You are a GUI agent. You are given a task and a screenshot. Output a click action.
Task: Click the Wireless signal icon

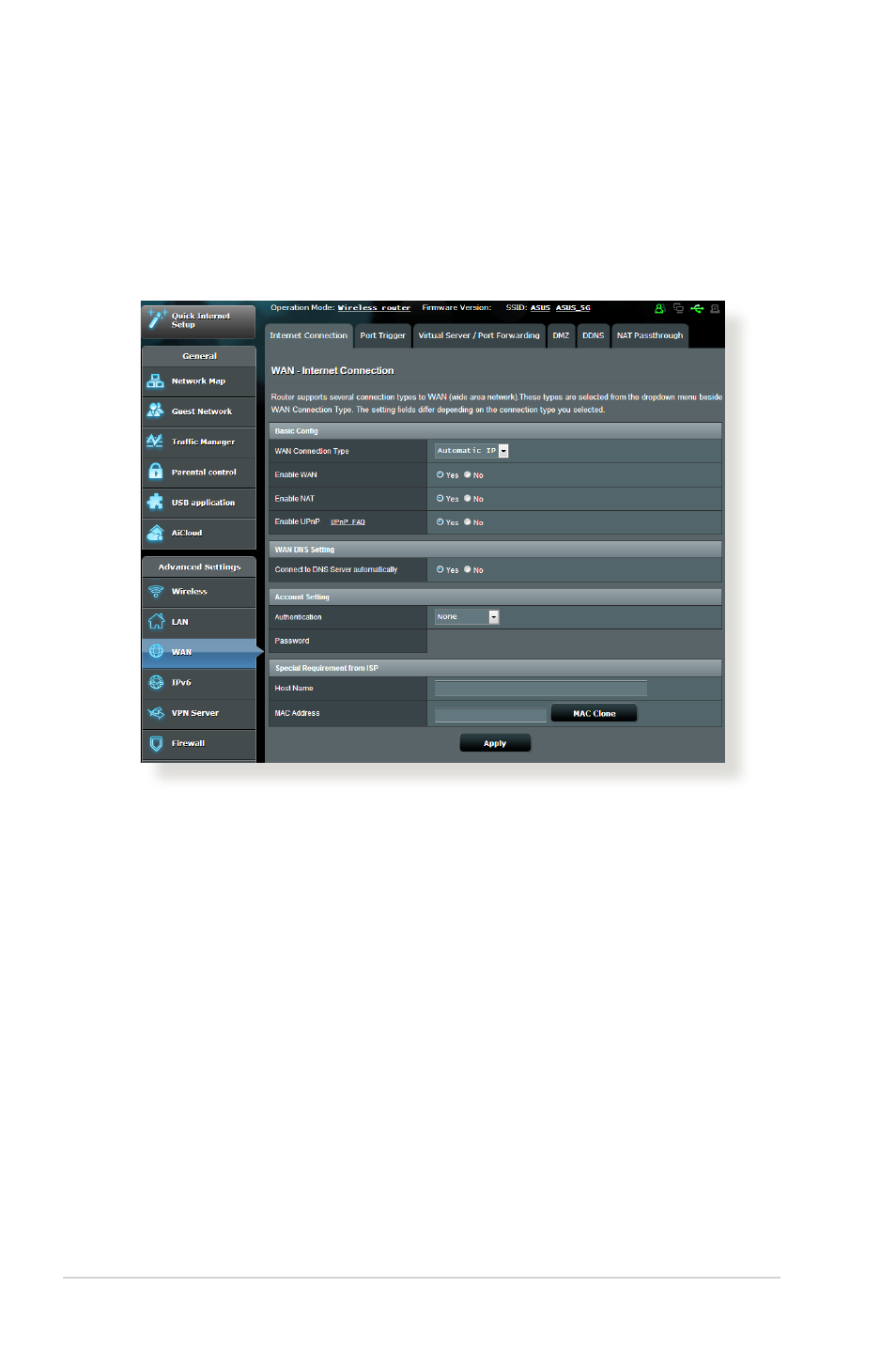point(156,592)
